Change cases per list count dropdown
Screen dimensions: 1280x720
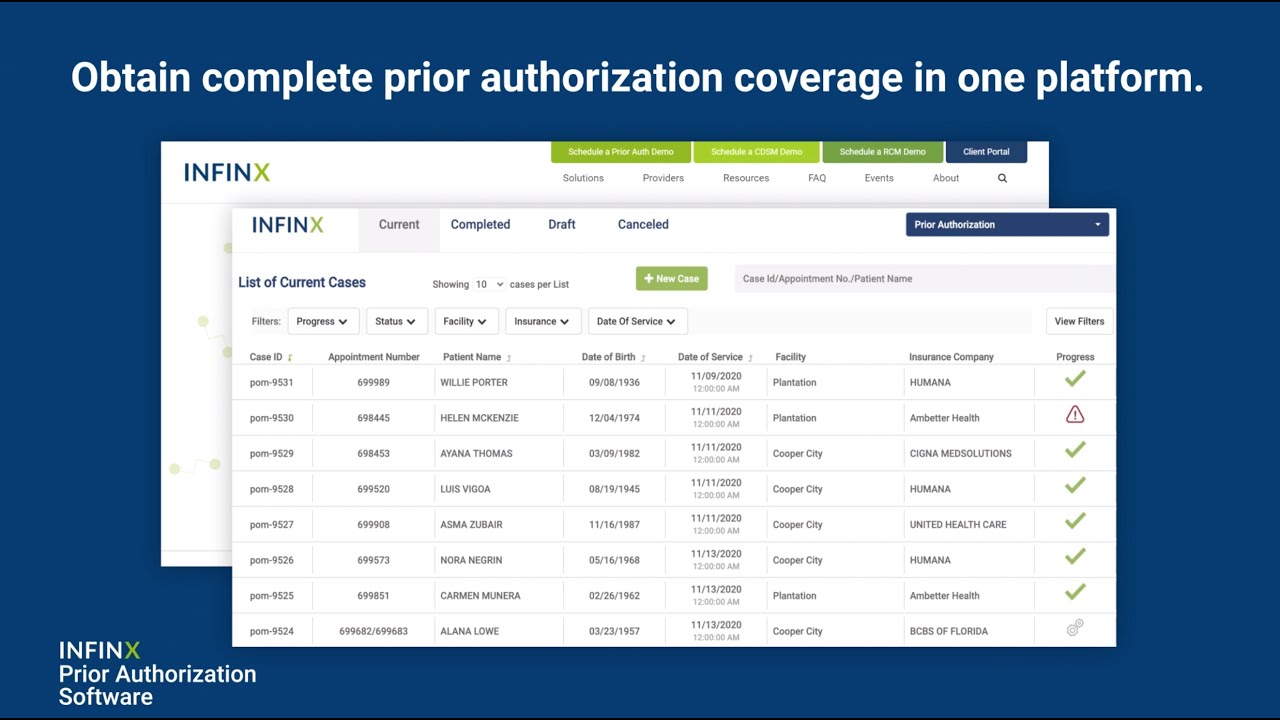click(x=489, y=285)
